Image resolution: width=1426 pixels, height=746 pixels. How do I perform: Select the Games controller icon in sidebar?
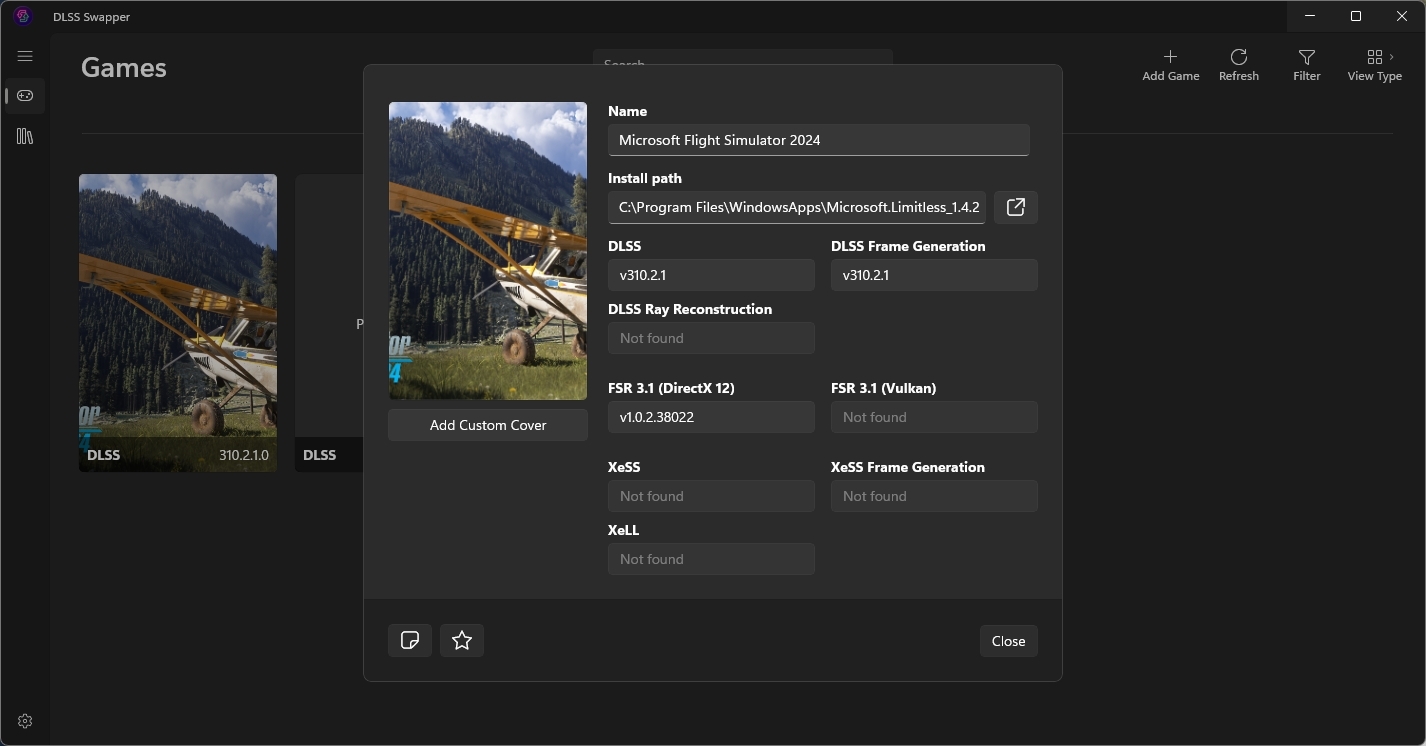(25, 96)
